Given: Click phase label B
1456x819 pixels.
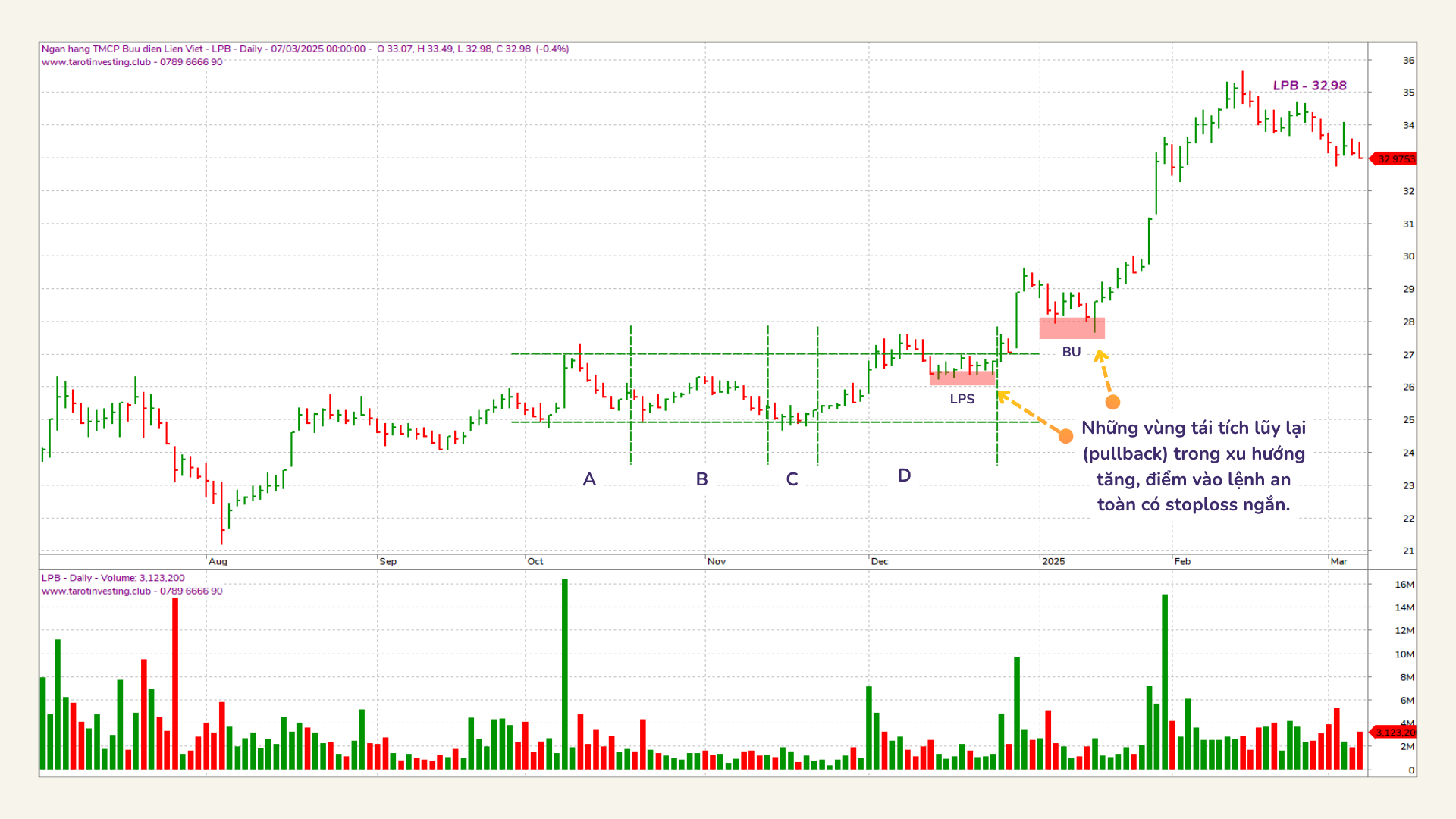Looking at the screenshot, I should coord(701,479).
